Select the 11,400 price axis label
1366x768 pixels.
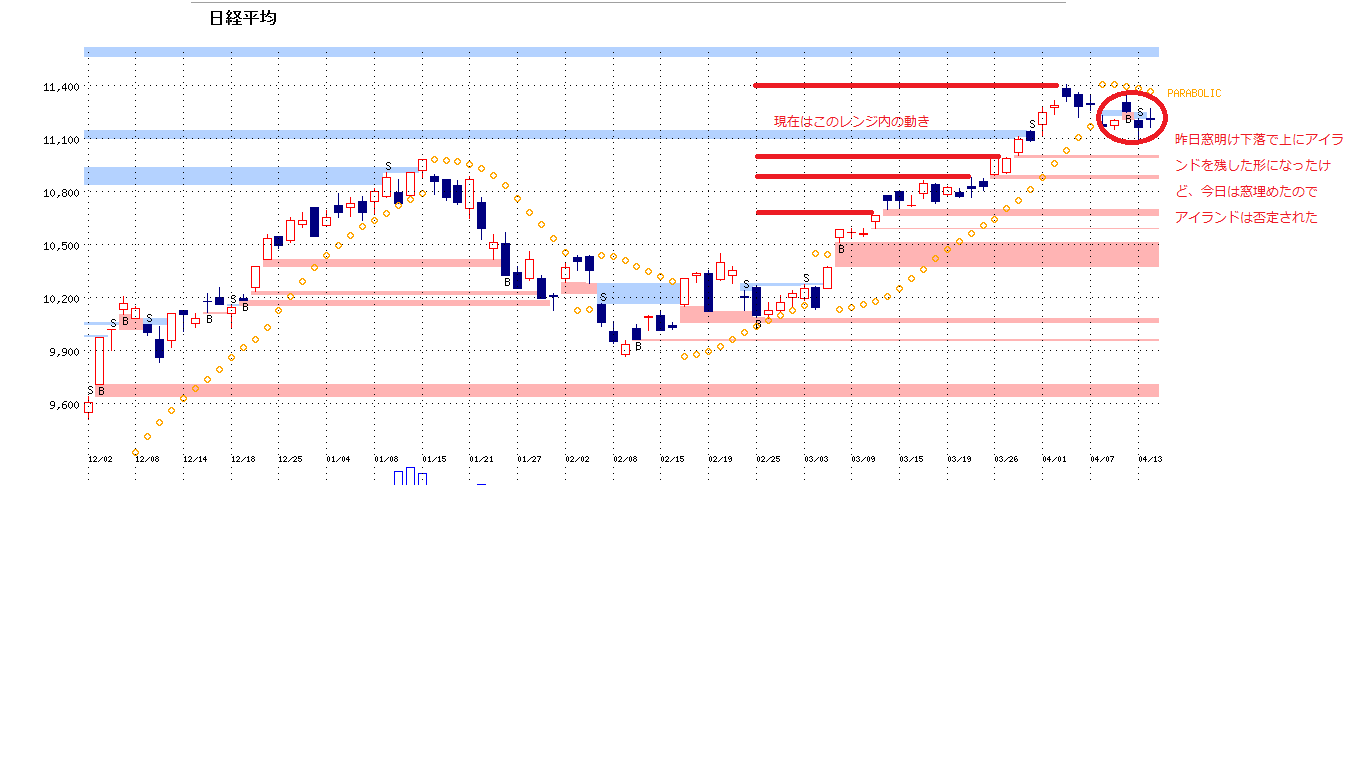(61, 87)
